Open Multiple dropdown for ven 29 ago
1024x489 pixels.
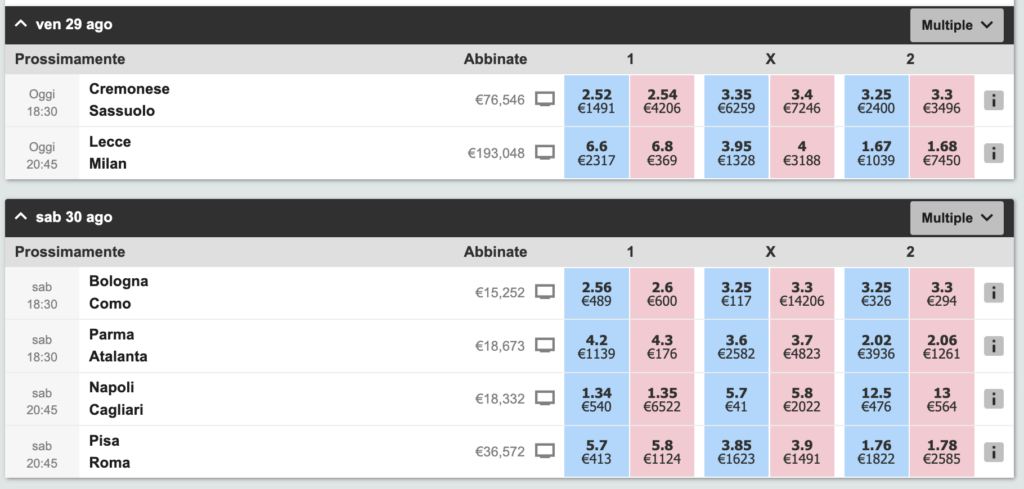point(957,25)
